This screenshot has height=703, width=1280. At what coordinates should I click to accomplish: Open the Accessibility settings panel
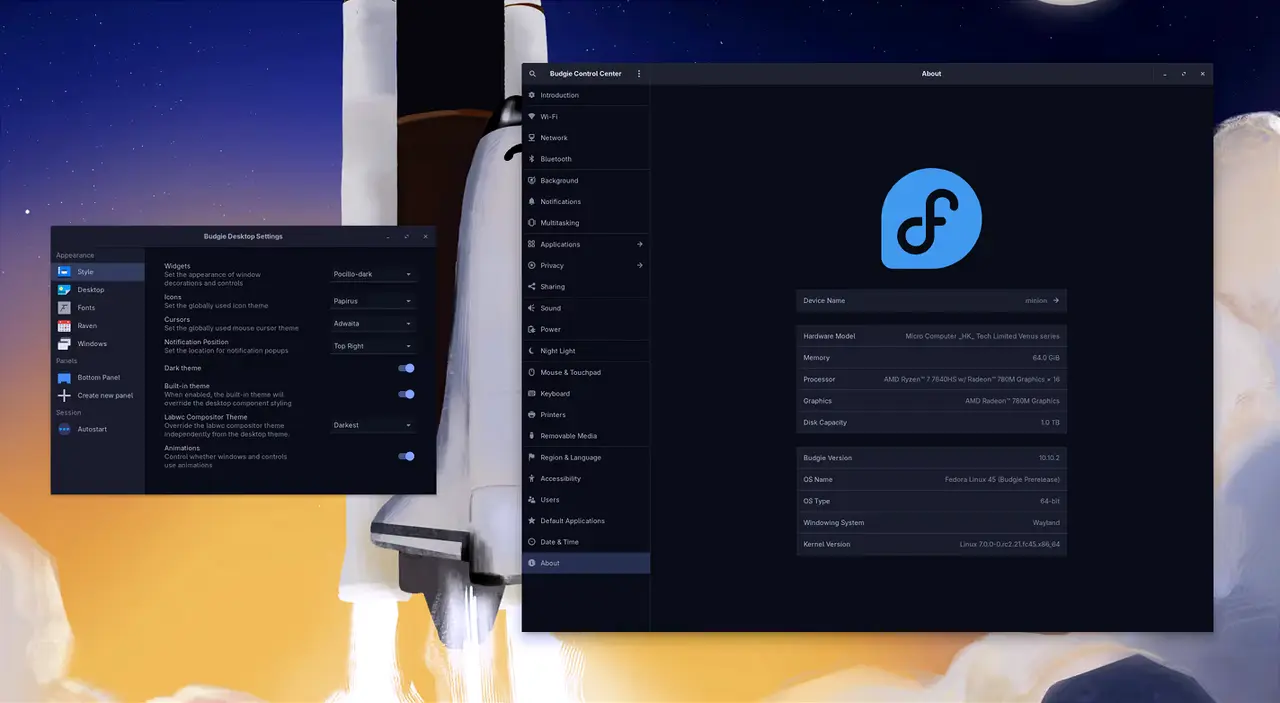[x=560, y=479]
